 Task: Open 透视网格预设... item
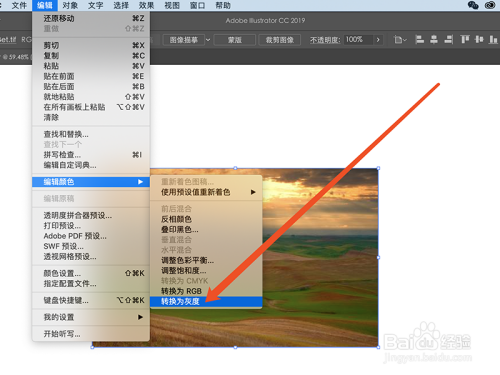pos(91,257)
